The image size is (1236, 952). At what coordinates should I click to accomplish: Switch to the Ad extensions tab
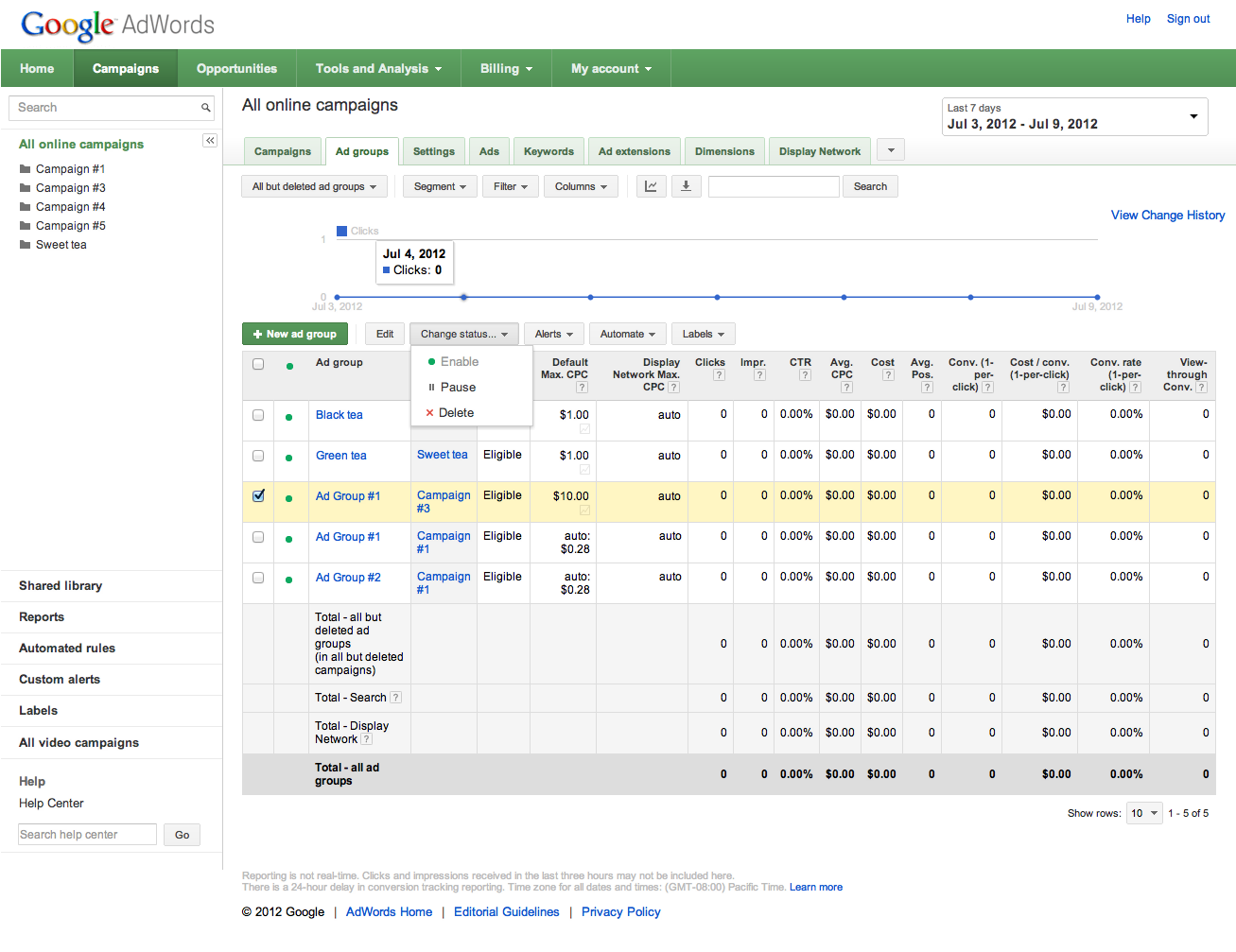pos(635,151)
